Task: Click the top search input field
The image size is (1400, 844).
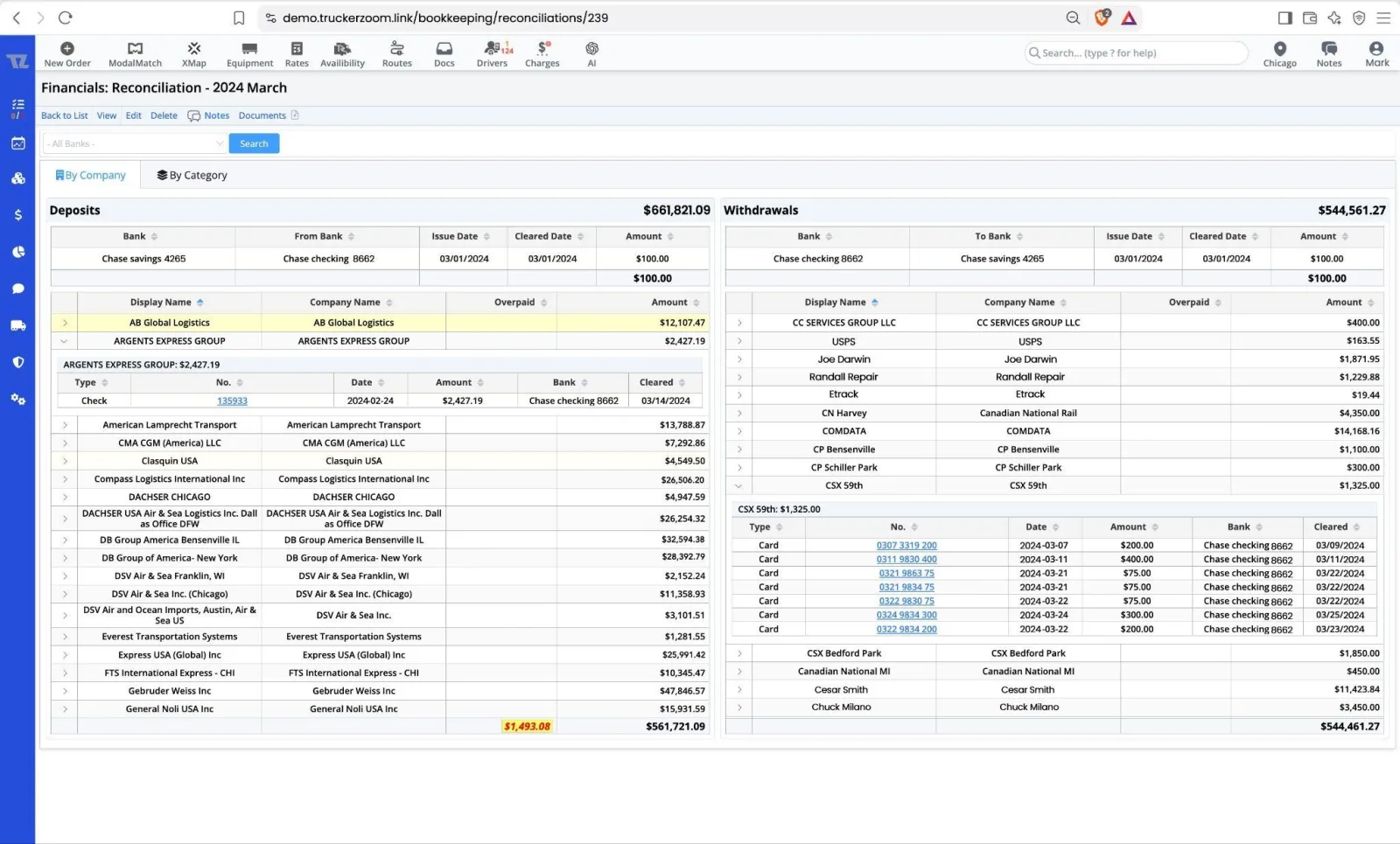Action: click(x=1136, y=53)
